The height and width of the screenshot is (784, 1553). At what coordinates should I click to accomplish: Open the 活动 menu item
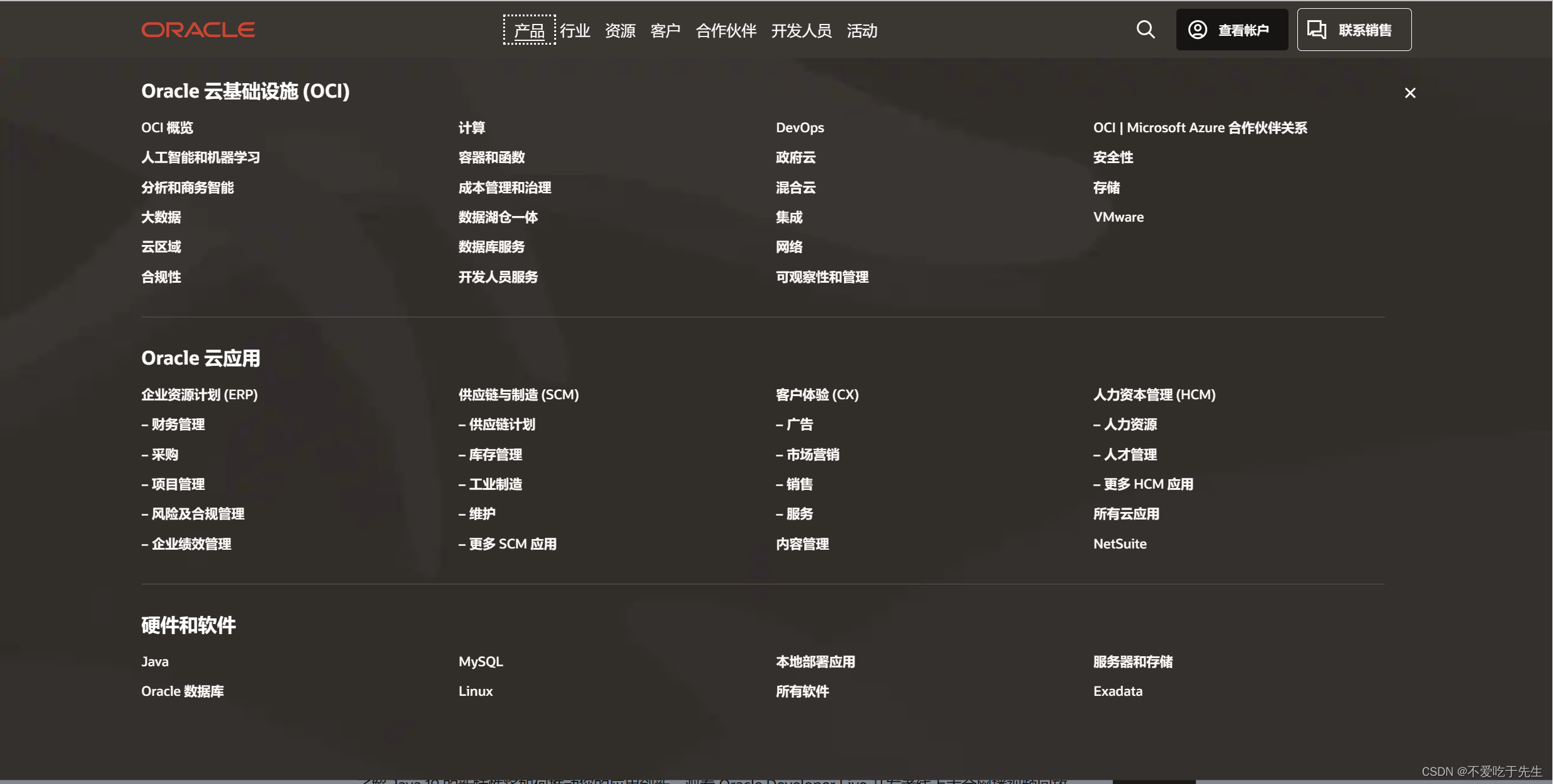(x=862, y=30)
